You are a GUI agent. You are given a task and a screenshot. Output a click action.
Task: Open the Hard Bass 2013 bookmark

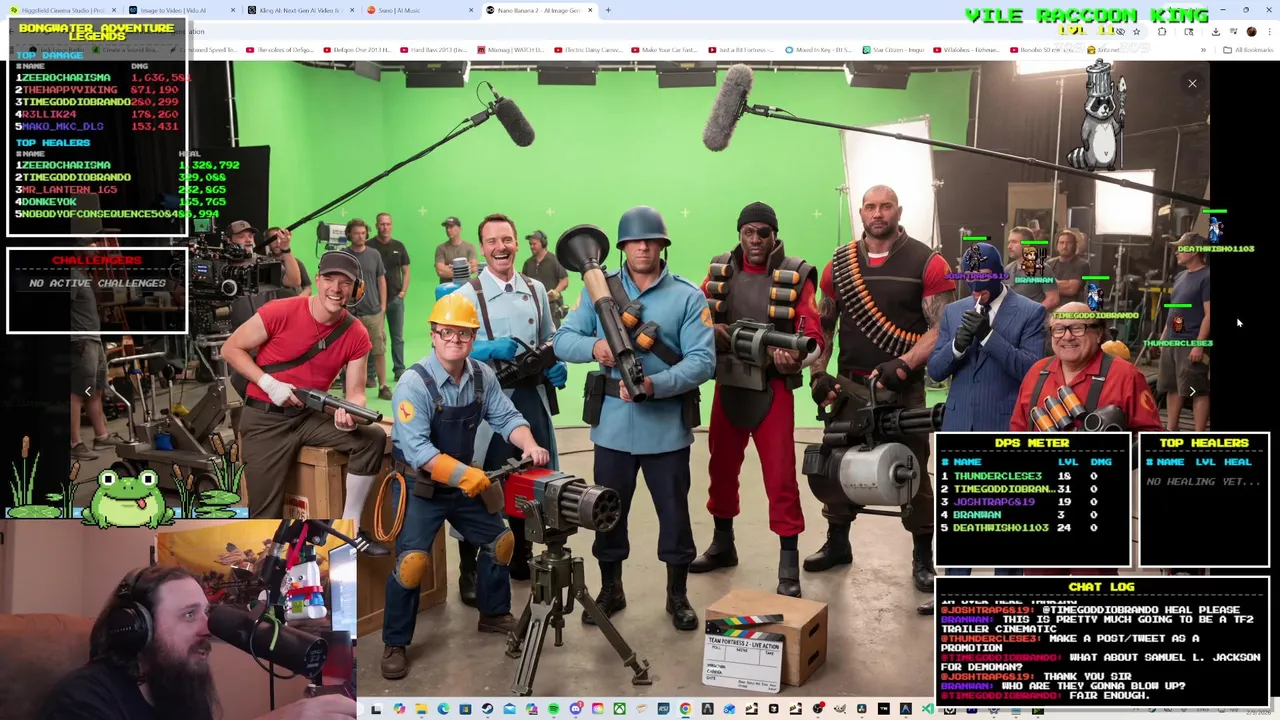[x=435, y=49]
